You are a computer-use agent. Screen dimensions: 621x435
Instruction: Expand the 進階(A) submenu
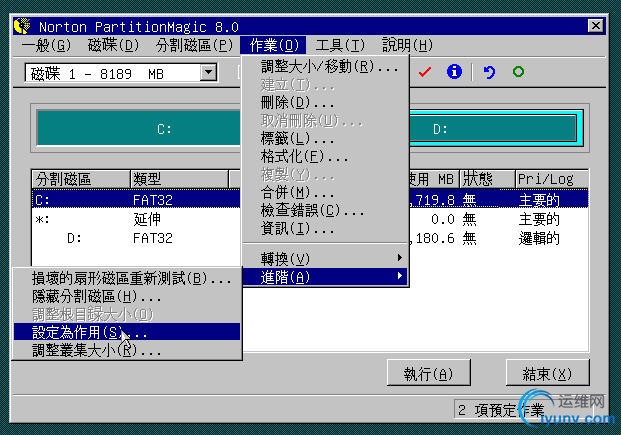click(x=326, y=277)
